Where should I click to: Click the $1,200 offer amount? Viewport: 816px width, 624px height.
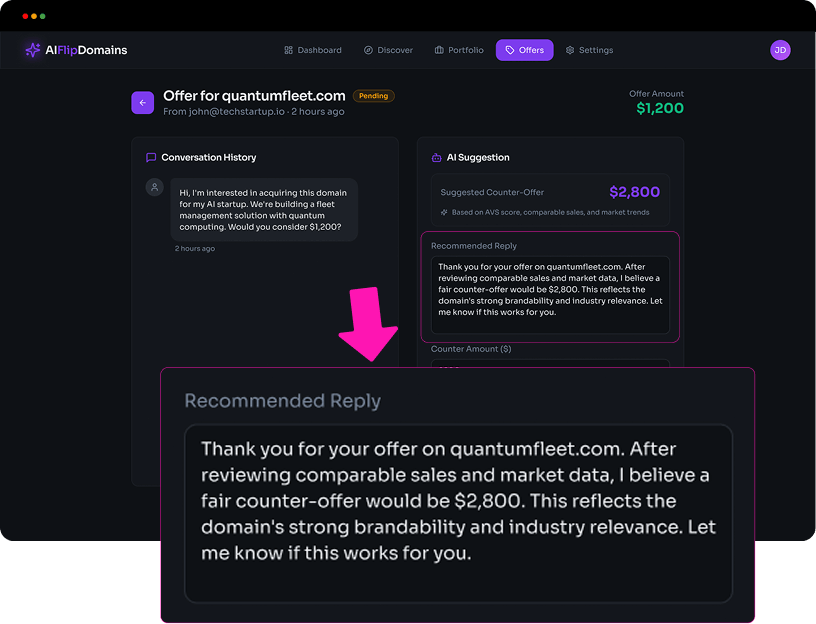coord(660,108)
